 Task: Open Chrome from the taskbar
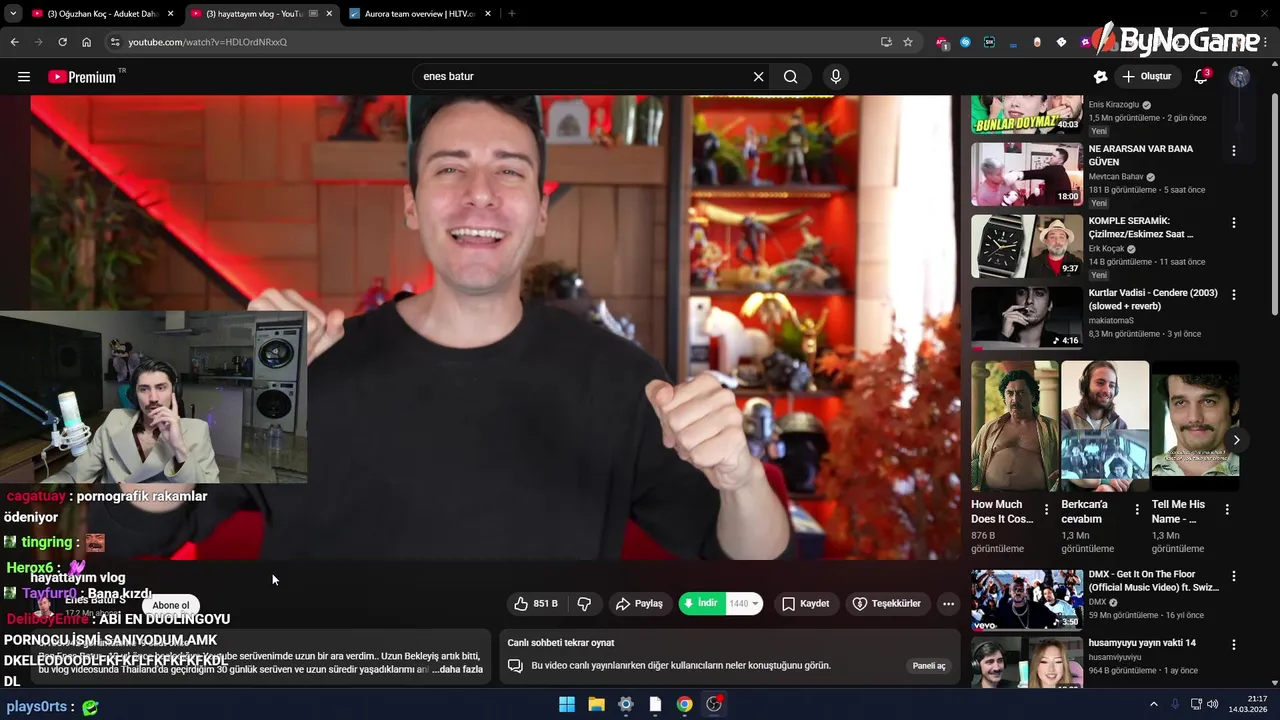(x=684, y=704)
